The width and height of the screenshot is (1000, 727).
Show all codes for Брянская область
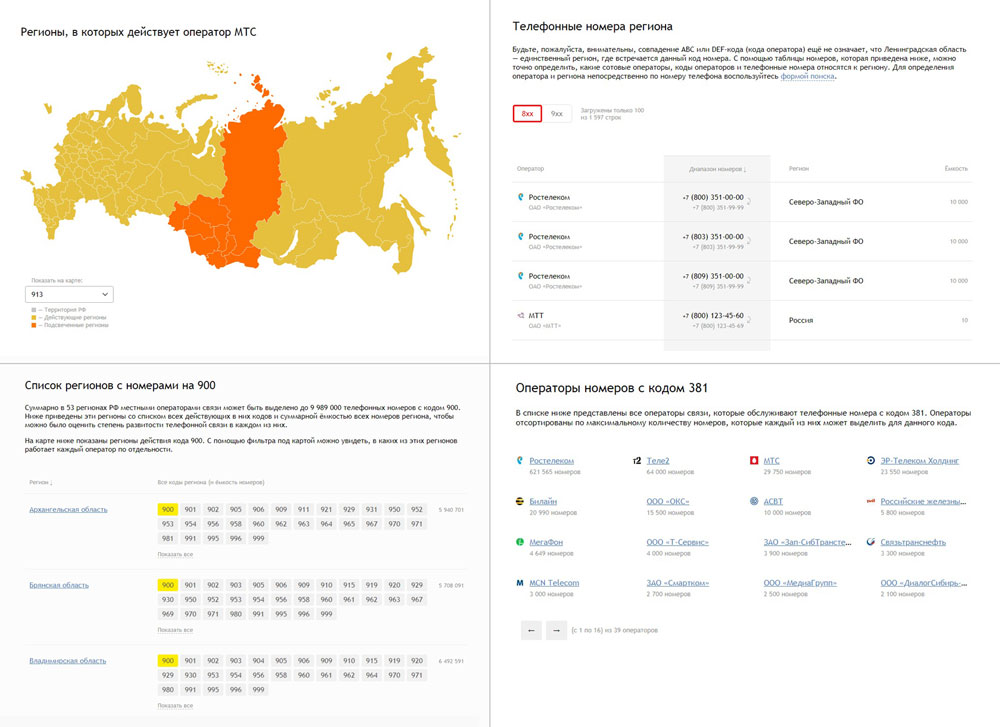(175, 630)
